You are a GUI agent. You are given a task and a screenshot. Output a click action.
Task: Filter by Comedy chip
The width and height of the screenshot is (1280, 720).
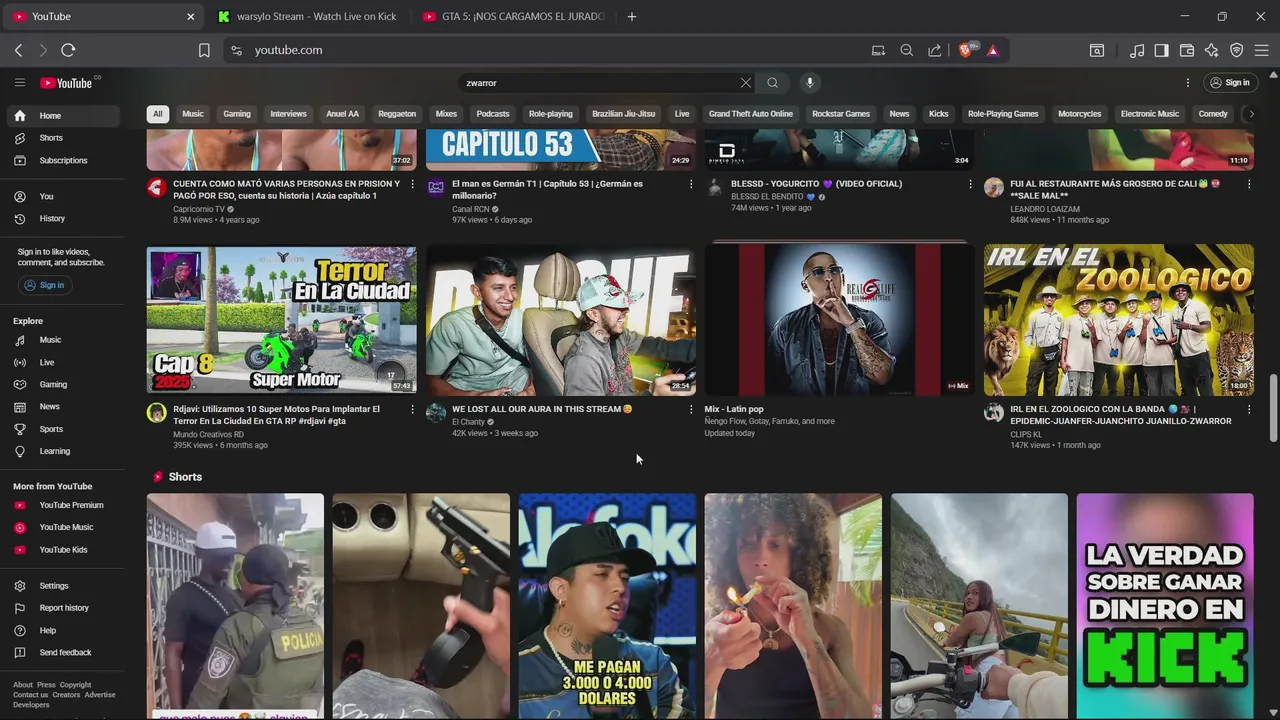(1213, 114)
